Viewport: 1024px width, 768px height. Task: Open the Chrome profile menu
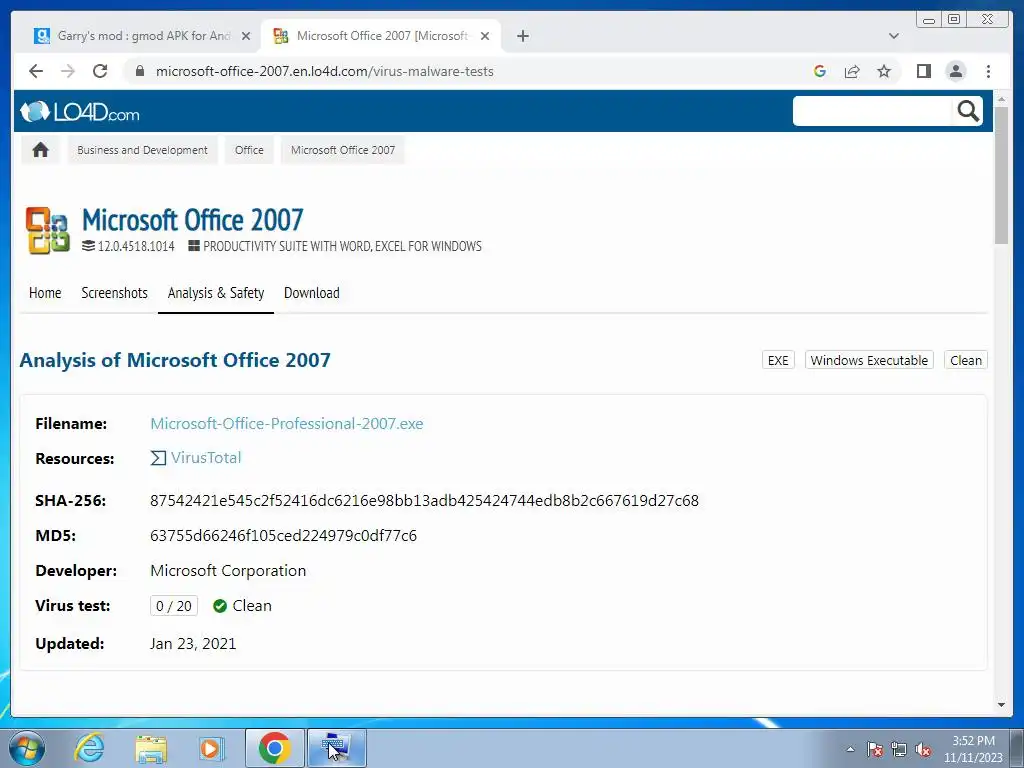click(x=955, y=71)
